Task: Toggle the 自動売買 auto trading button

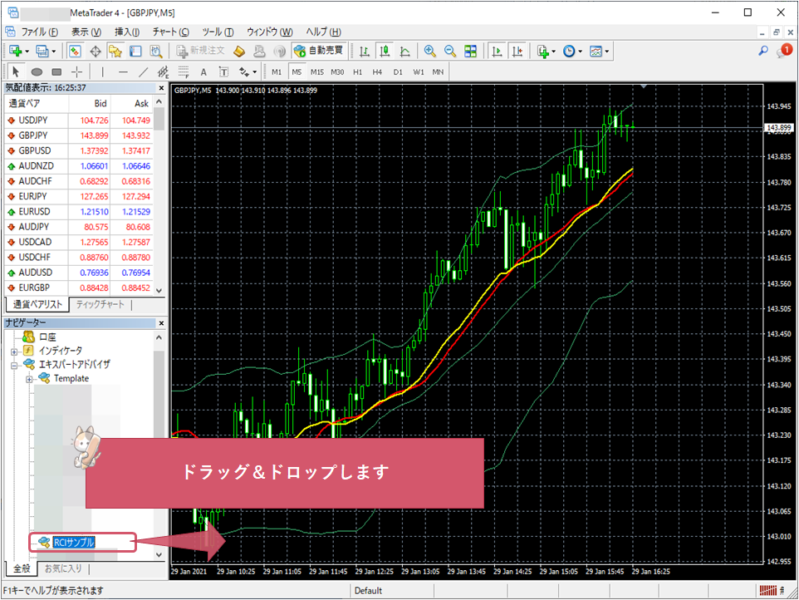Action: point(319,50)
